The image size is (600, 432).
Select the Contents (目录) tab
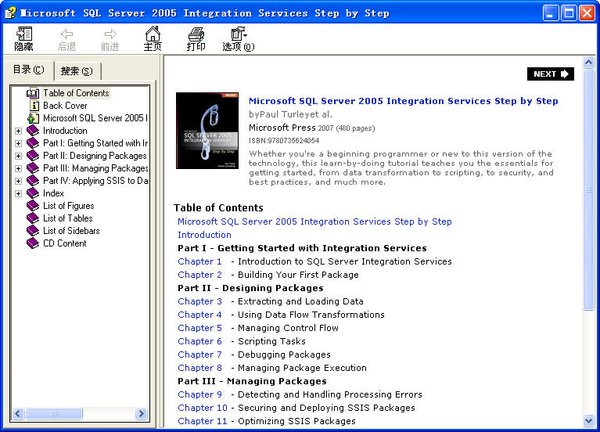pyautogui.click(x=27, y=69)
